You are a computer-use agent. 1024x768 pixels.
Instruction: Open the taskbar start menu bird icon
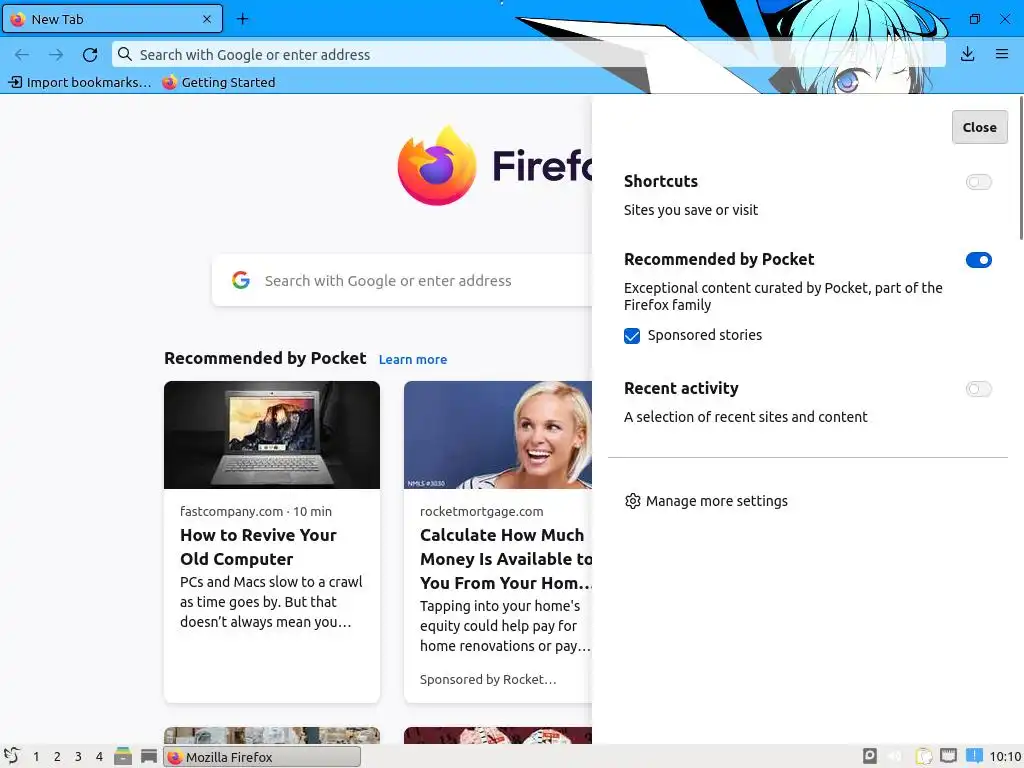(x=12, y=756)
